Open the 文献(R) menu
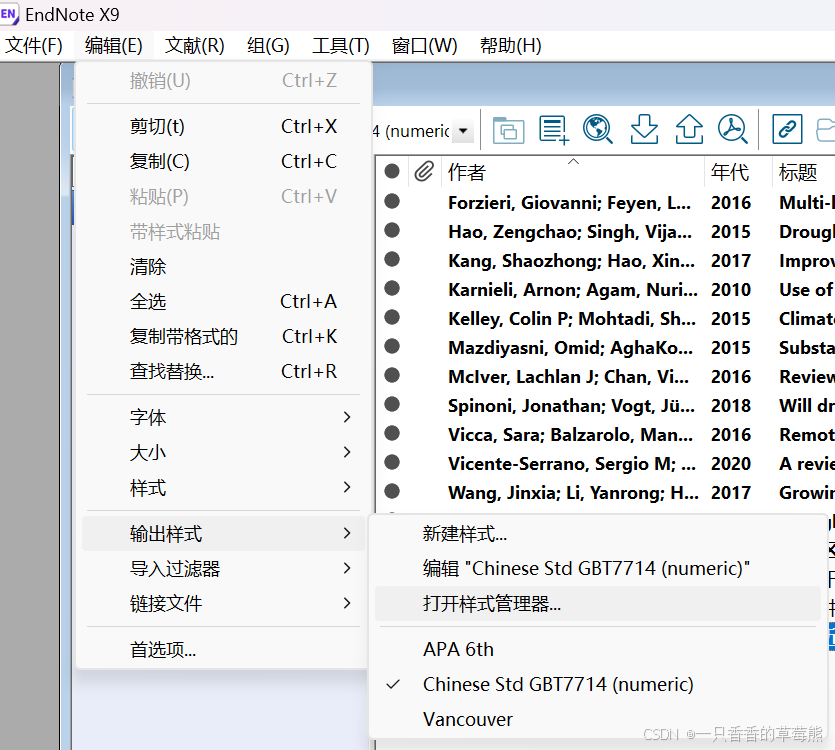The width and height of the screenshot is (835, 750). click(x=195, y=46)
